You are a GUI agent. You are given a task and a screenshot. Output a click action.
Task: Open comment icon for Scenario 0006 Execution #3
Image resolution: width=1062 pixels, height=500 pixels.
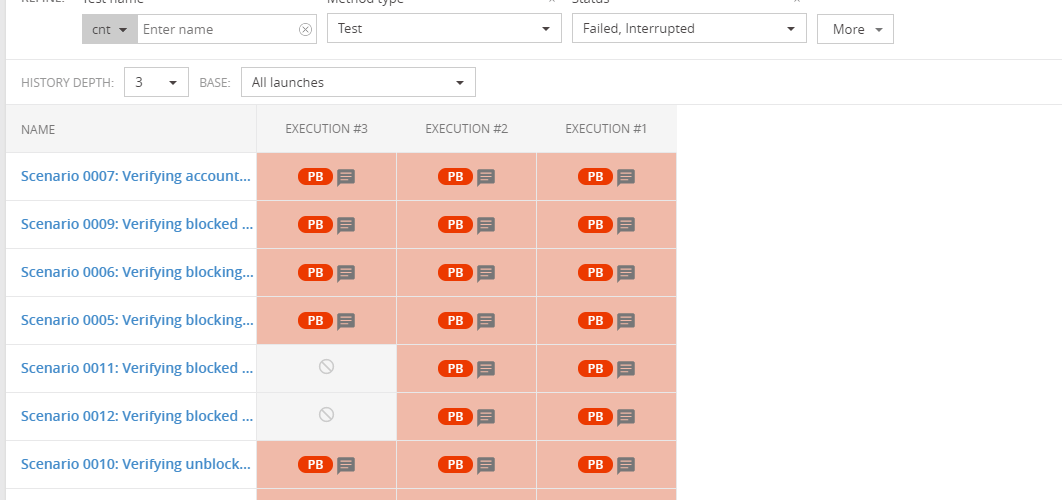(x=346, y=274)
